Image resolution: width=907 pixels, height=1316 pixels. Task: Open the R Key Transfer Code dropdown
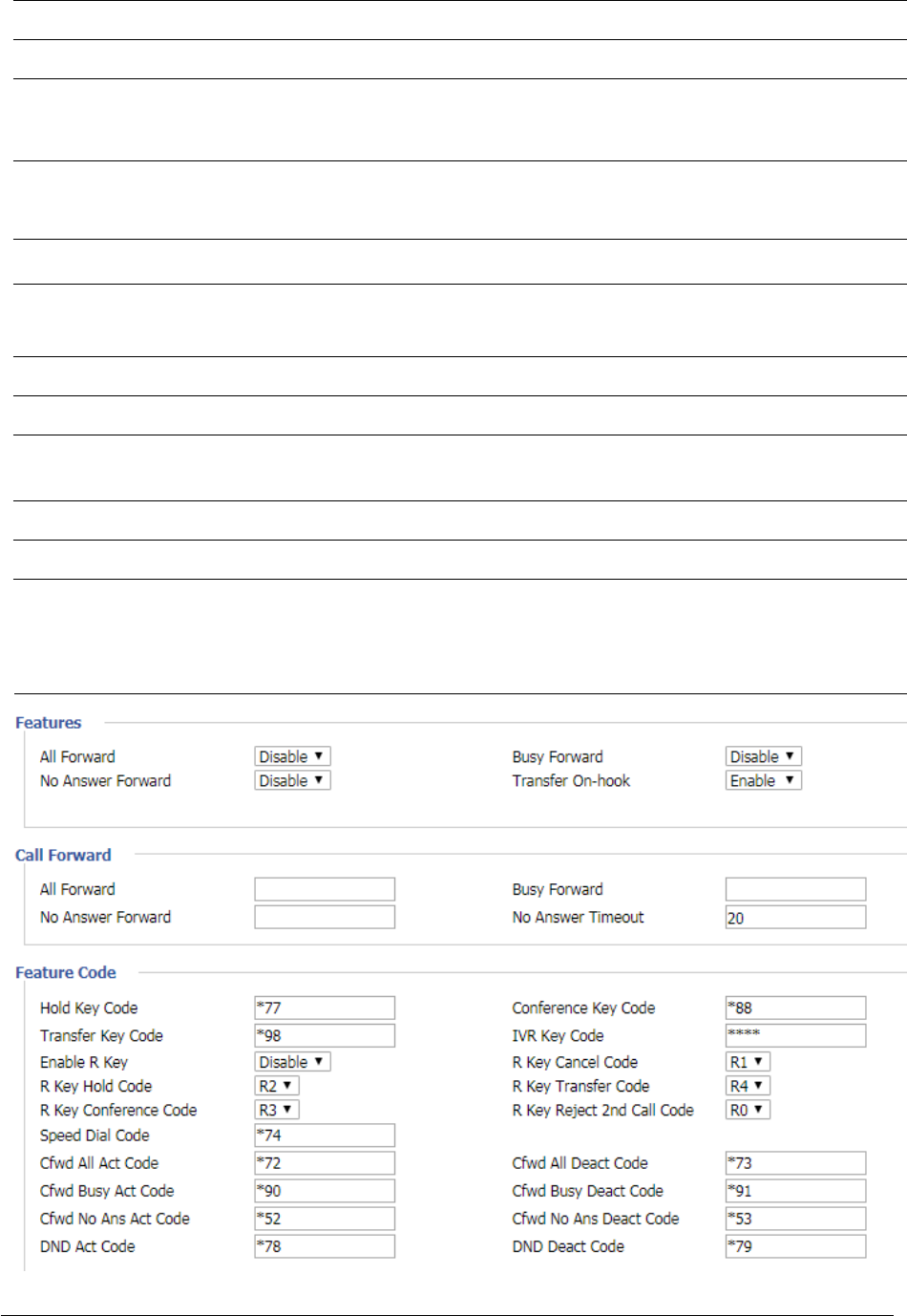[748, 1086]
